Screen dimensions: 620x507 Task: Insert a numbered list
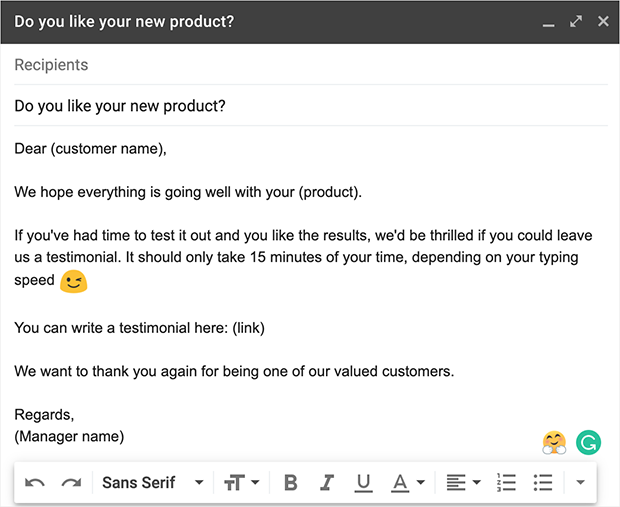(506, 483)
